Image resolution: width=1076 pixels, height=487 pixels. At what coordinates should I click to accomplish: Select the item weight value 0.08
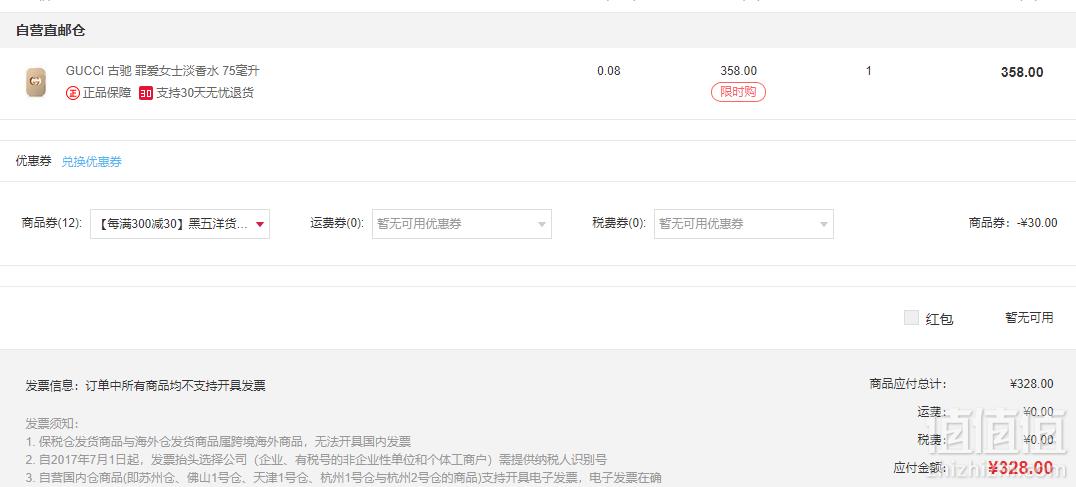609,71
